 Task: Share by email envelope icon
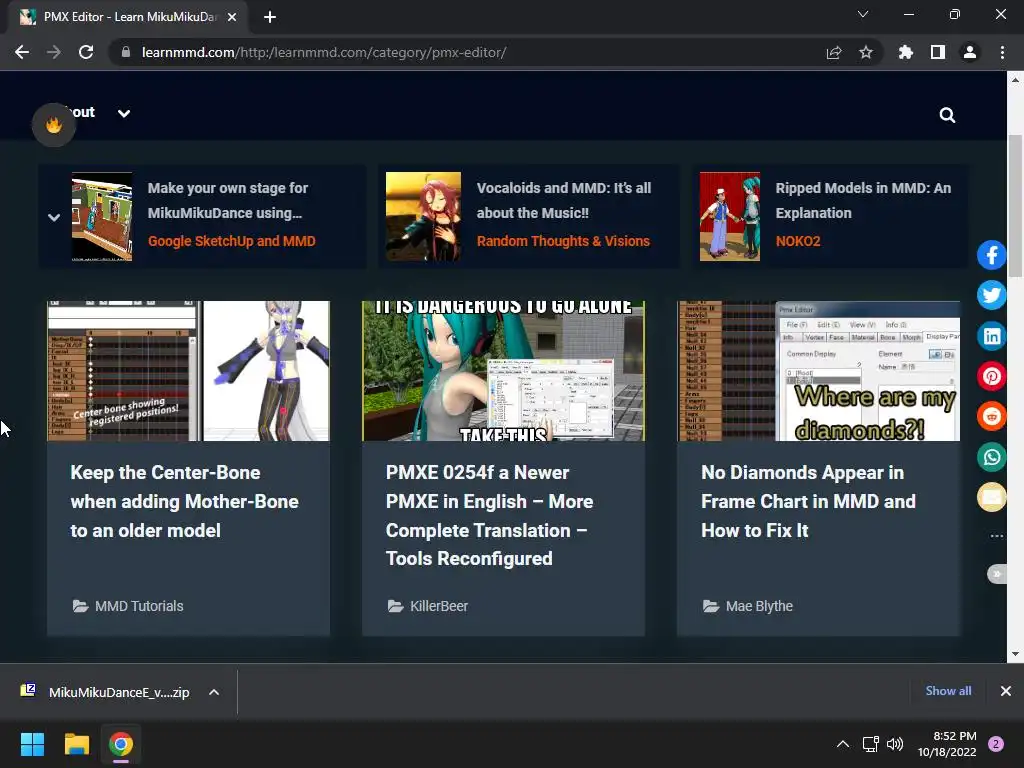(991, 498)
